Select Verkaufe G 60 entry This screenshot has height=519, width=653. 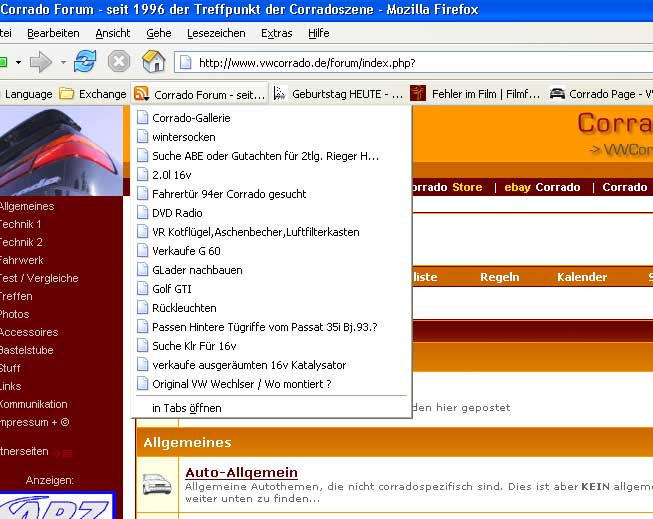271,251
